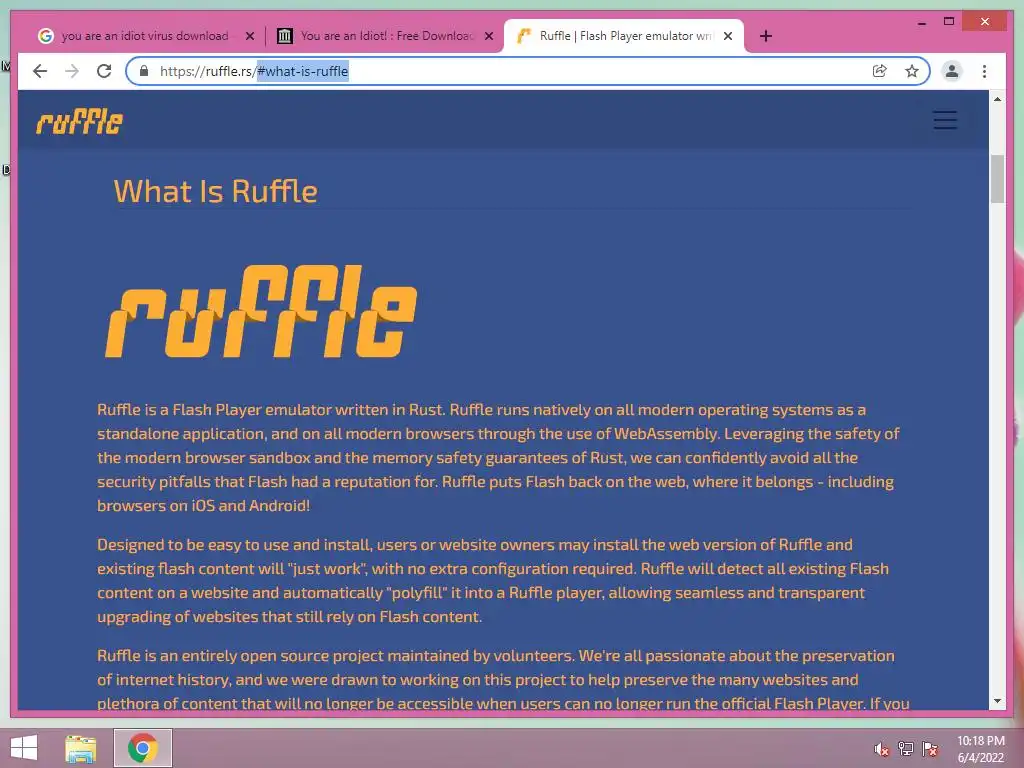Click the muted volume tray icon

click(882, 749)
